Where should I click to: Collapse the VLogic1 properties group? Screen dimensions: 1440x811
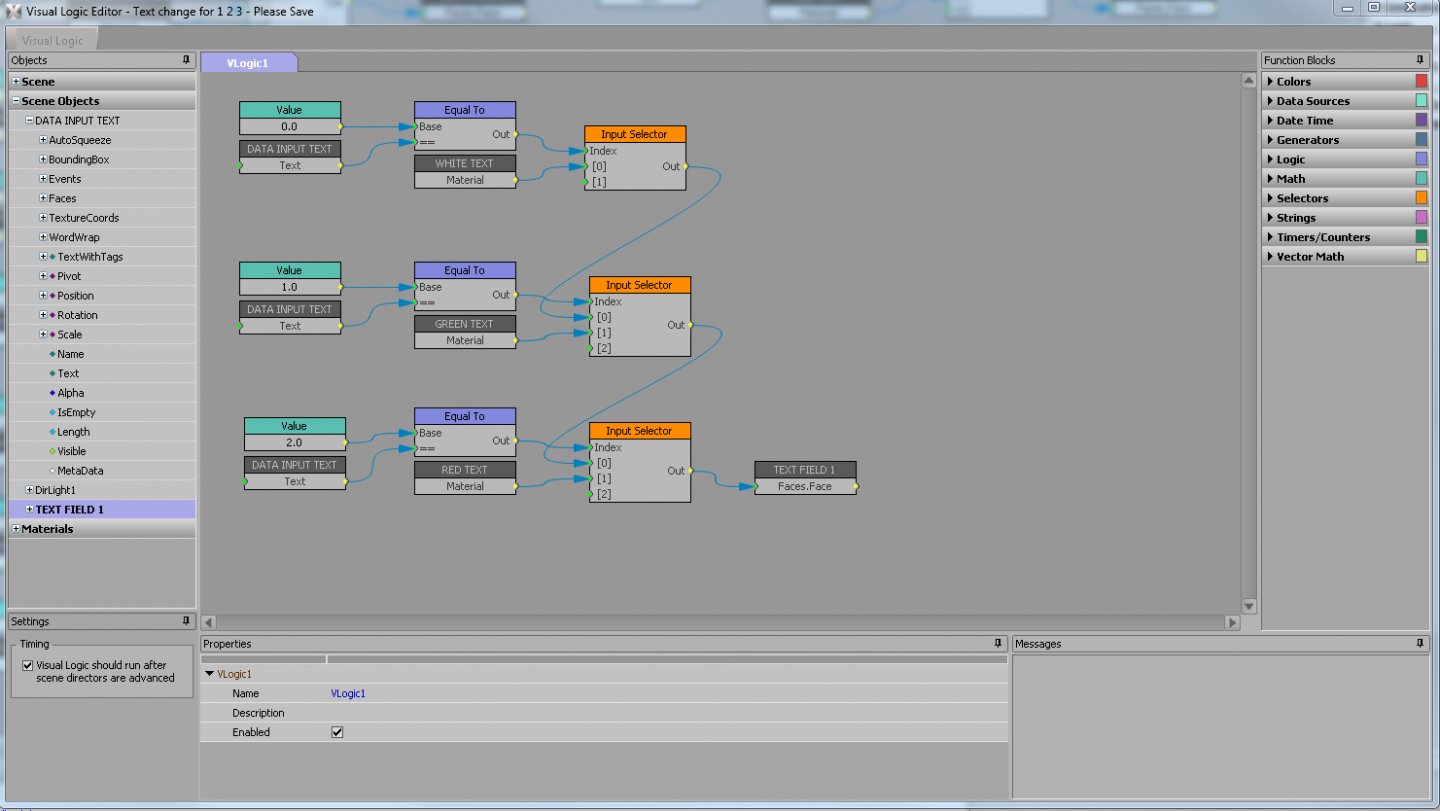[x=209, y=674]
